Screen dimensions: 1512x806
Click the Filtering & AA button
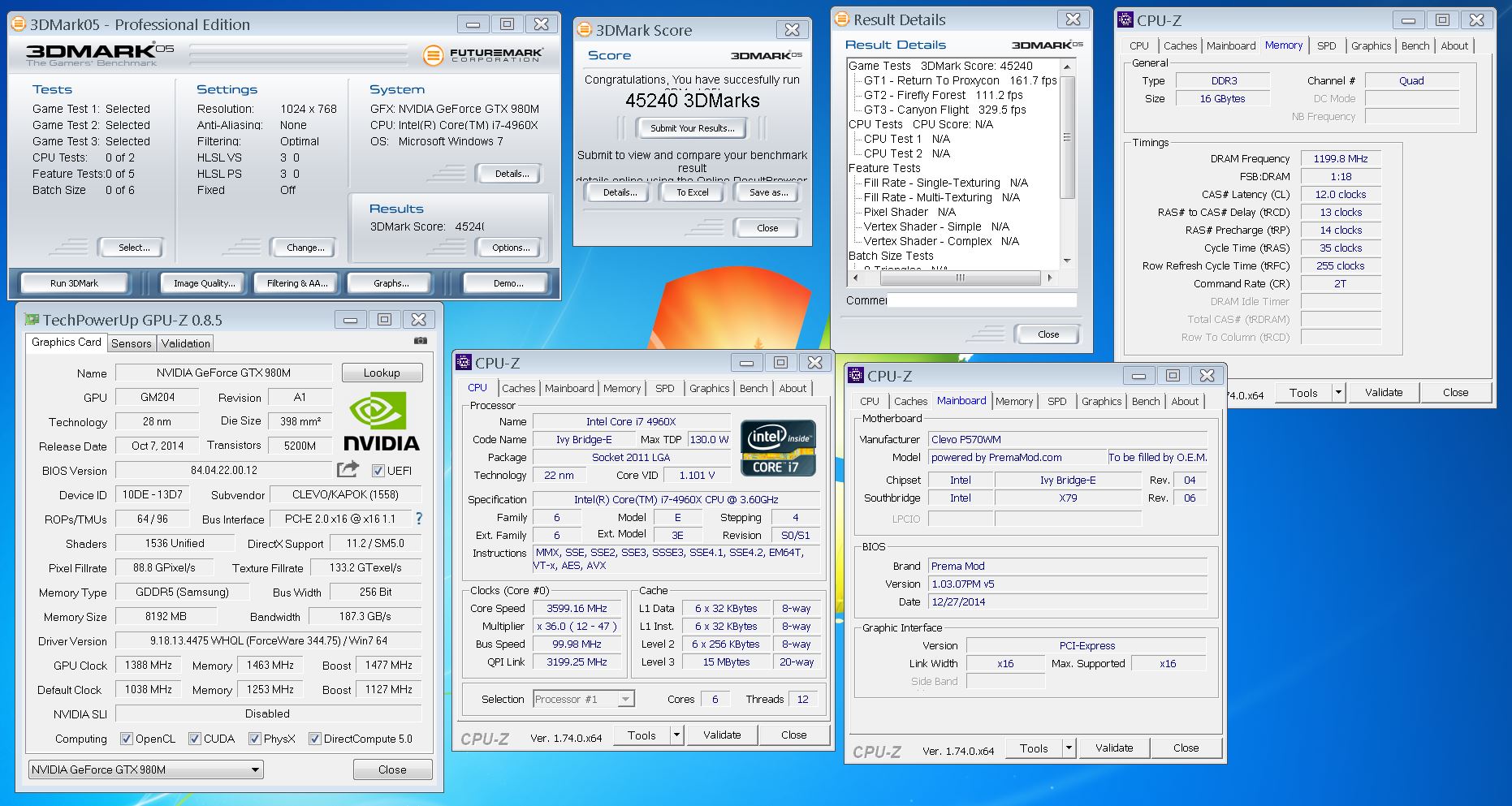[x=298, y=283]
